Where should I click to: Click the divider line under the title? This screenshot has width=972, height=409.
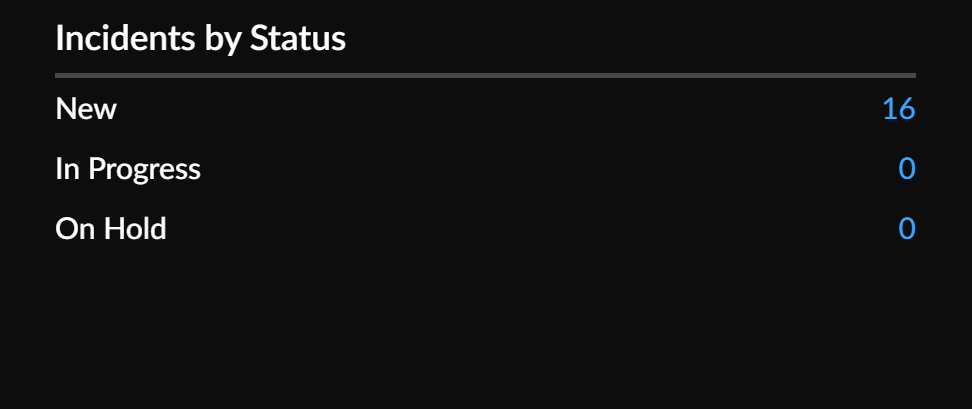coord(485,75)
